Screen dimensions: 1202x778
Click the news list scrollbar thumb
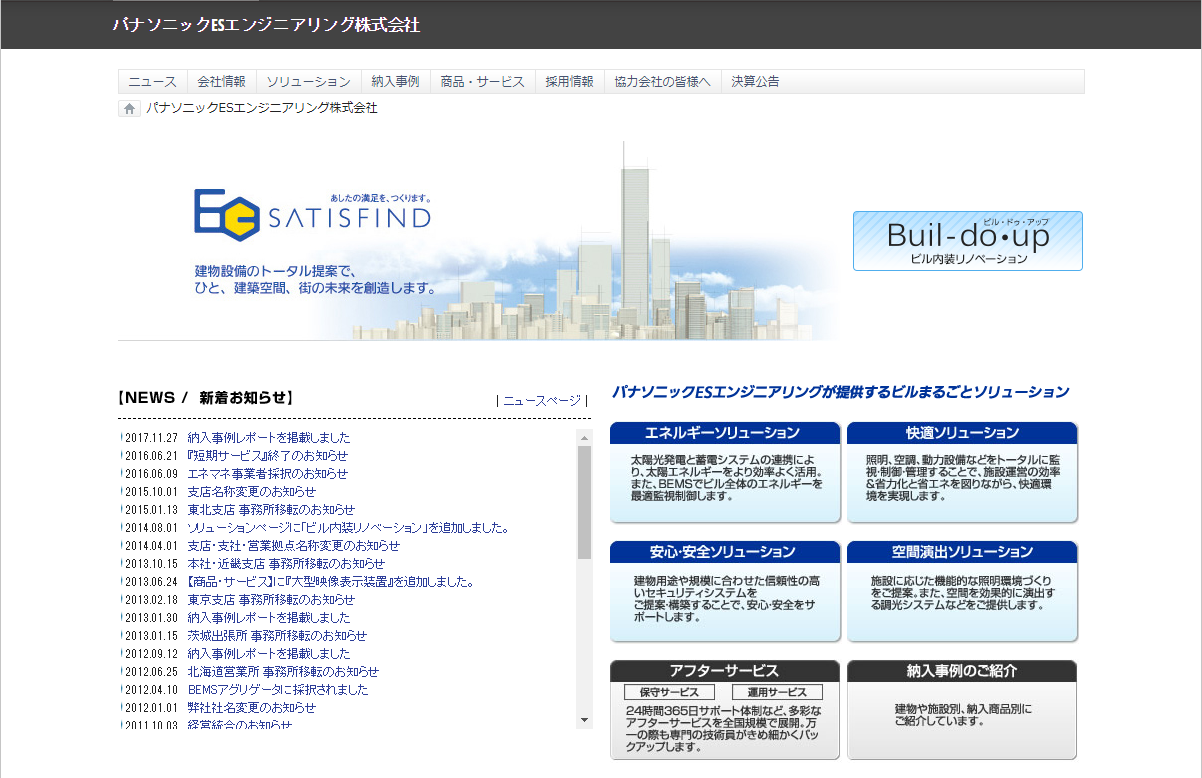click(584, 500)
